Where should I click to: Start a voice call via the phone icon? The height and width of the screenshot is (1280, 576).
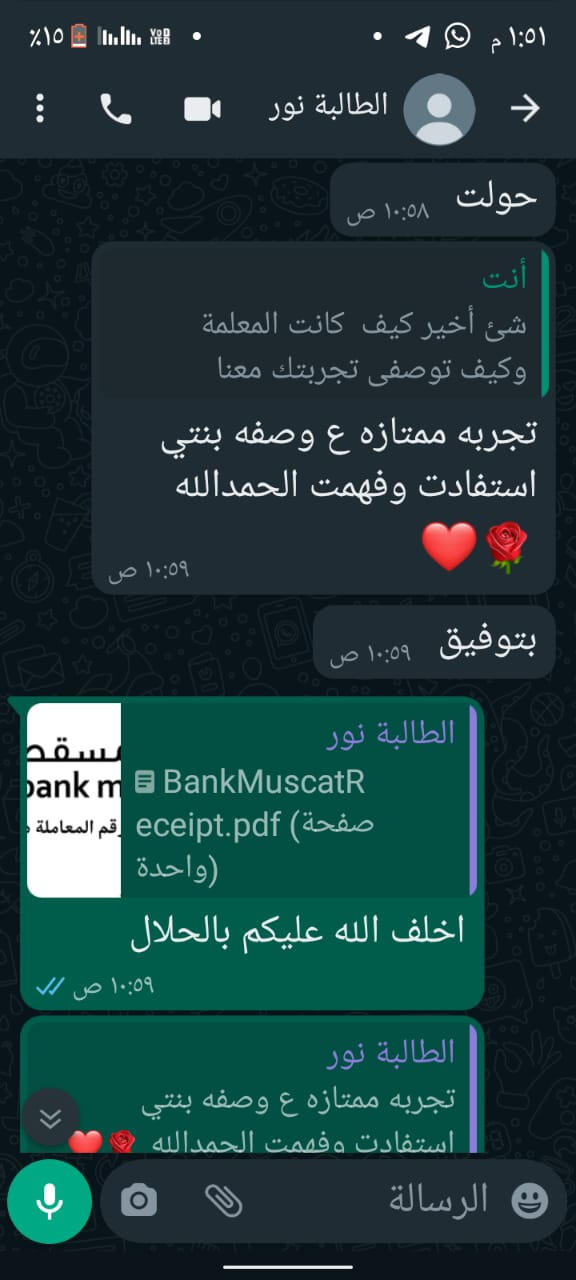tap(116, 109)
